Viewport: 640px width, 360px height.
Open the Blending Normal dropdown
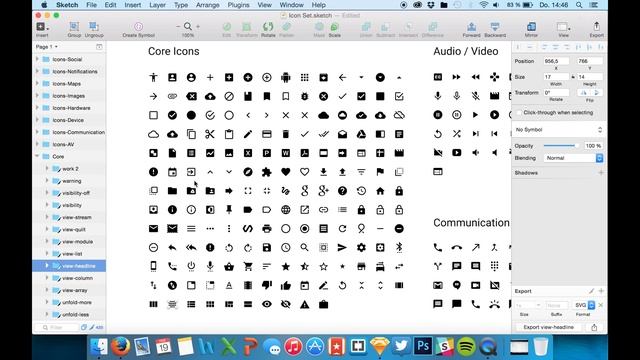click(x=573, y=158)
